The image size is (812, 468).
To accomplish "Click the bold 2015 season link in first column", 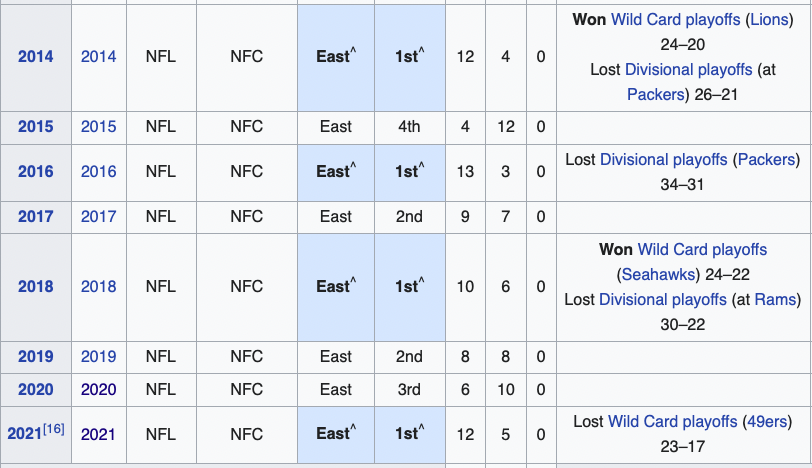I will point(36,127).
